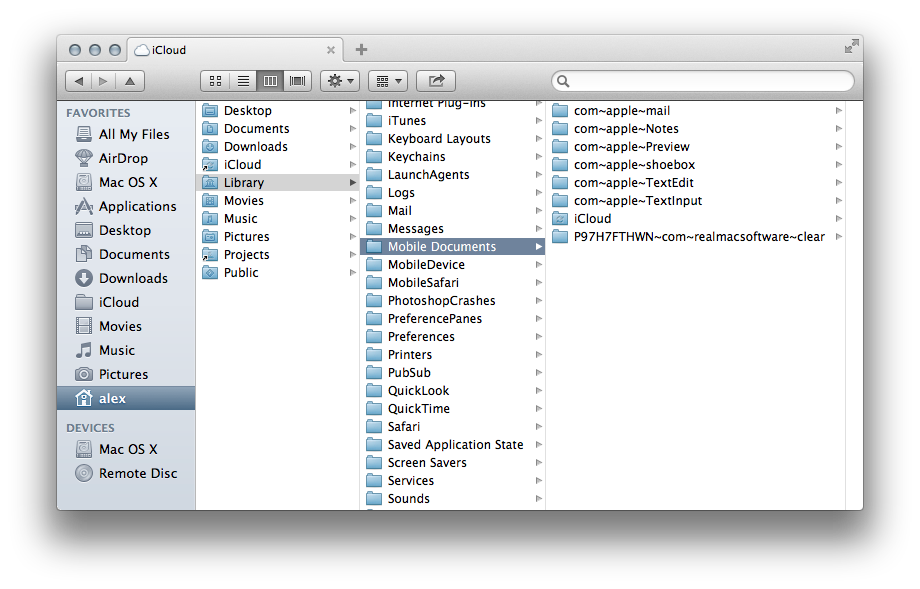Select the com~apple~shoebox folder
Screen dimensions: 920x589
[x=697, y=165]
